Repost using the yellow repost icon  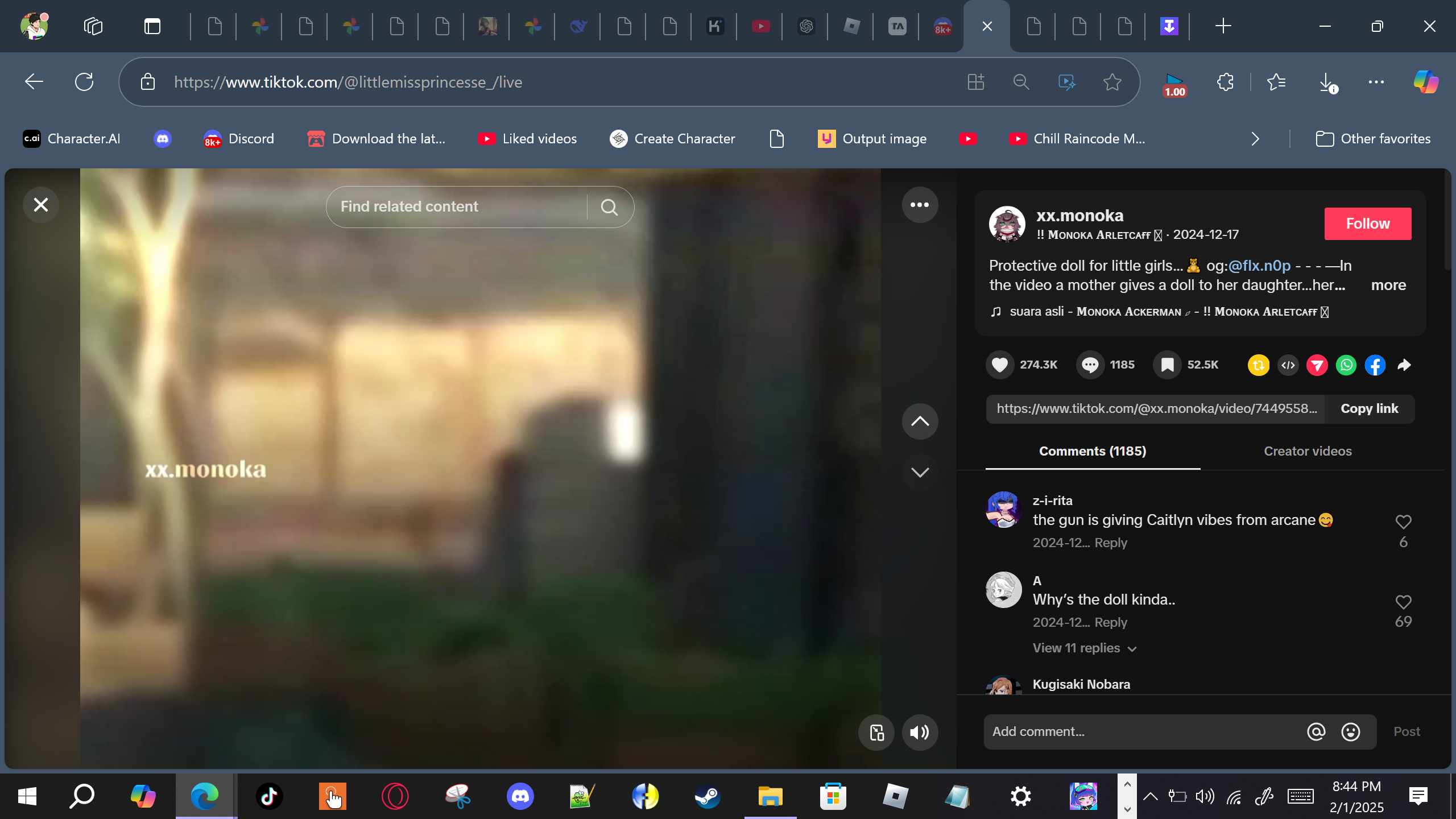[x=1258, y=365]
